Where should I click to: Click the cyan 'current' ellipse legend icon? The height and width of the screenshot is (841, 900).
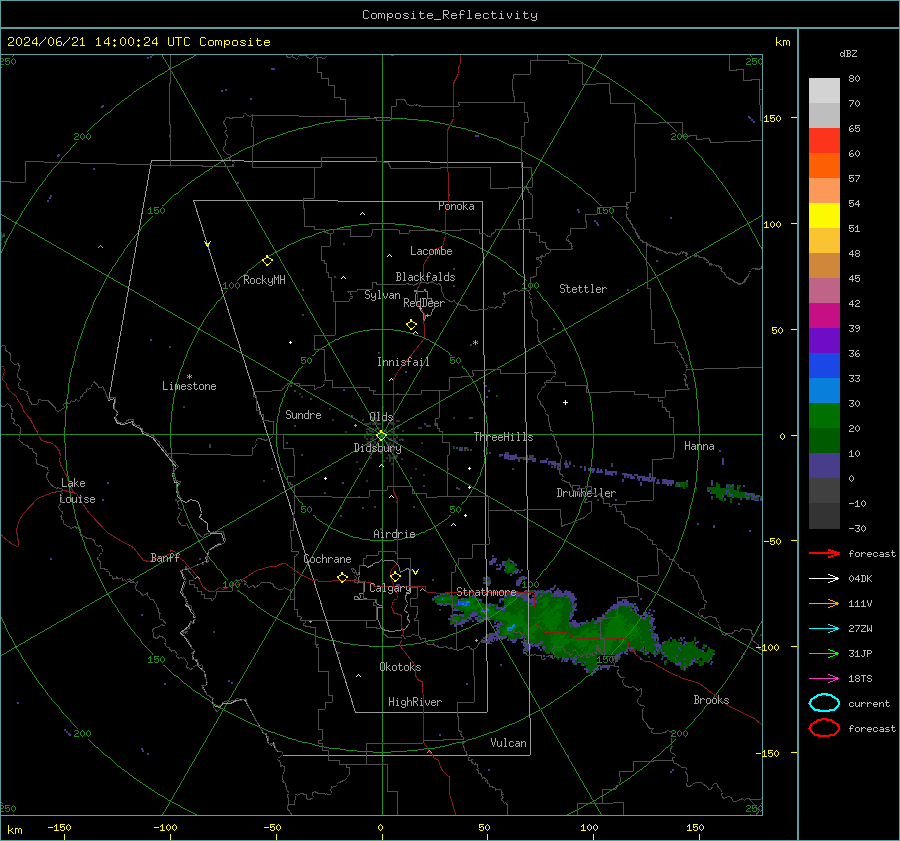824,703
